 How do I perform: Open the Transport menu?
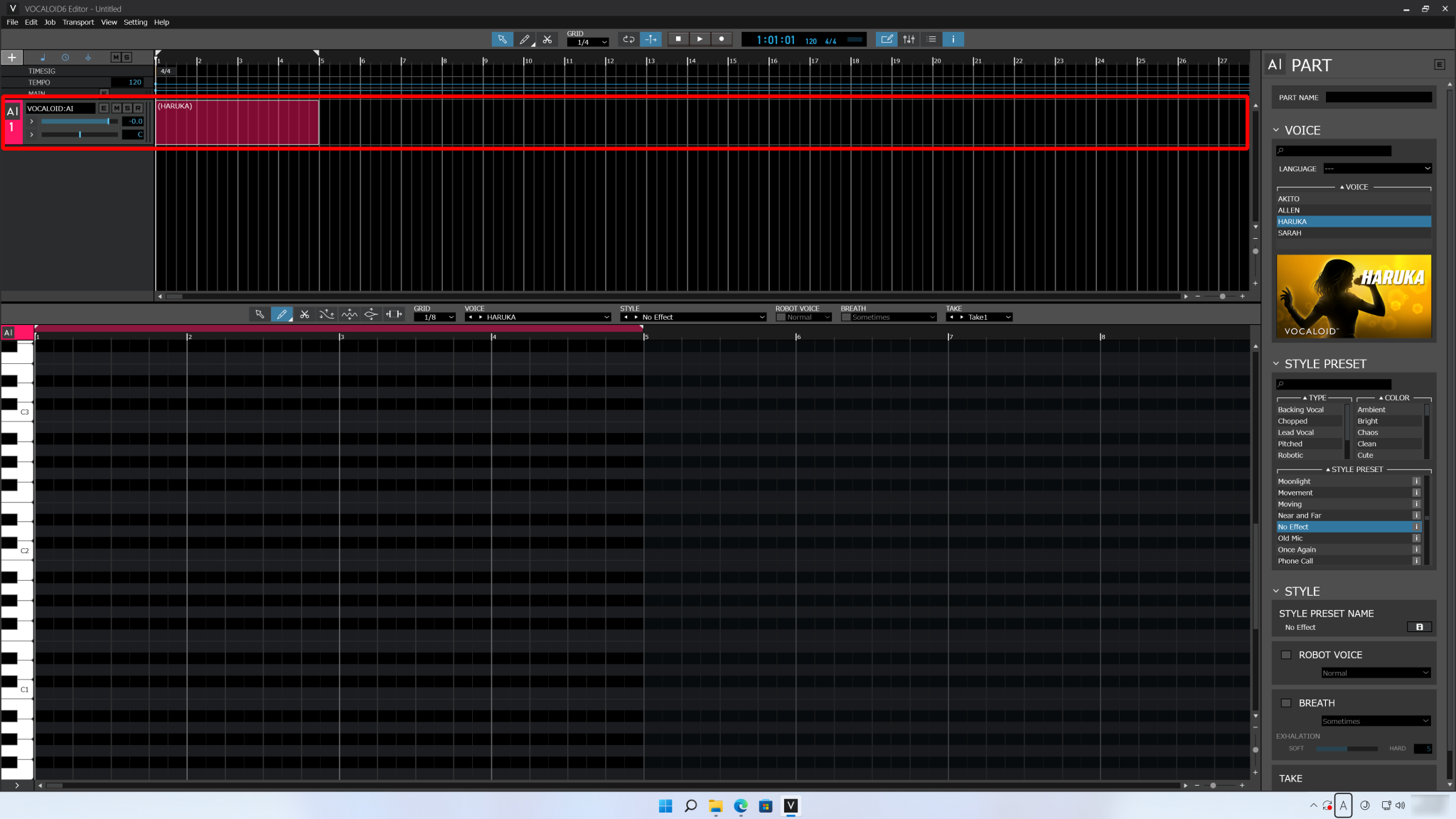pyautogui.click(x=78, y=22)
